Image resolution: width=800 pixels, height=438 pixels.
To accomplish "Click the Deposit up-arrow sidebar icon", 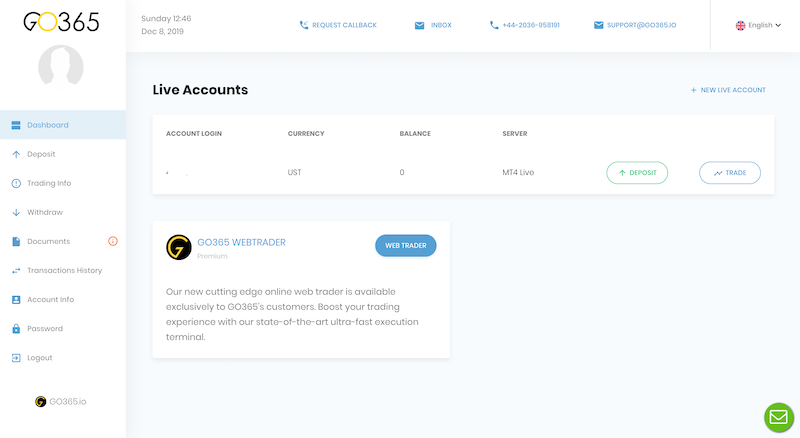I will 16,154.
